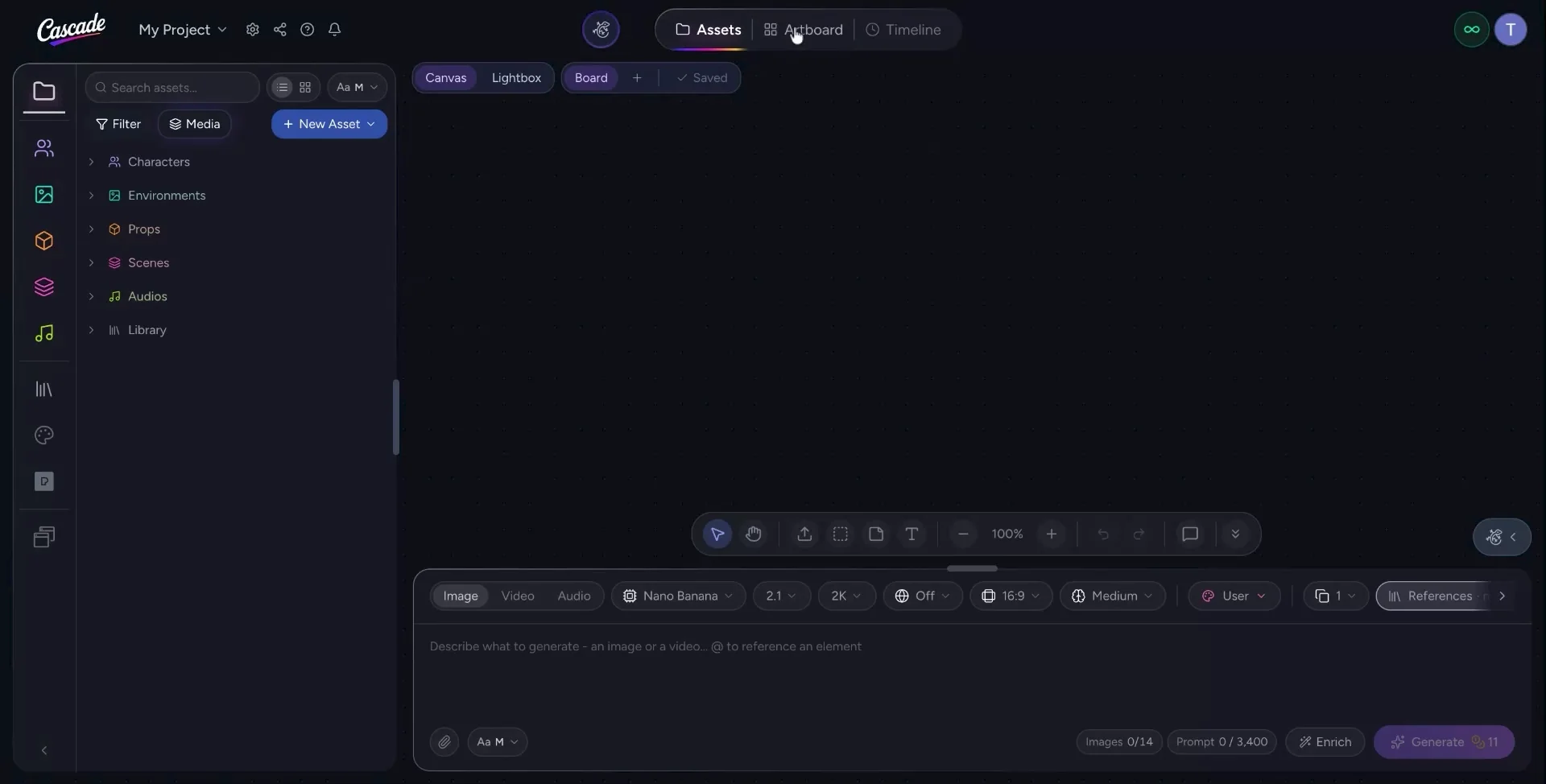The width and height of the screenshot is (1546, 784).
Task: Open the Audios music note sidebar icon
Action: pos(44,333)
